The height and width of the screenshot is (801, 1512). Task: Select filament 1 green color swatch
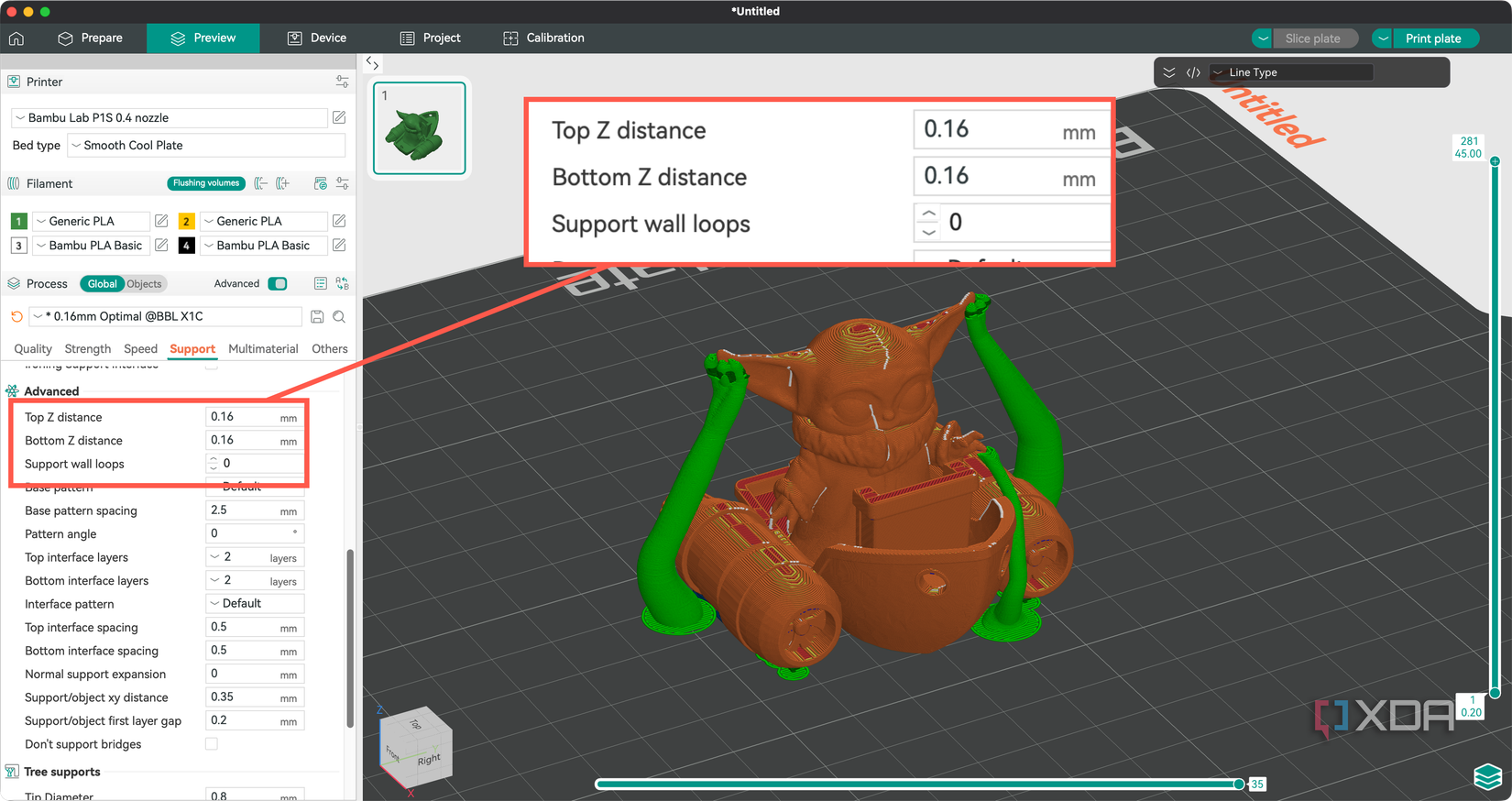click(x=18, y=221)
